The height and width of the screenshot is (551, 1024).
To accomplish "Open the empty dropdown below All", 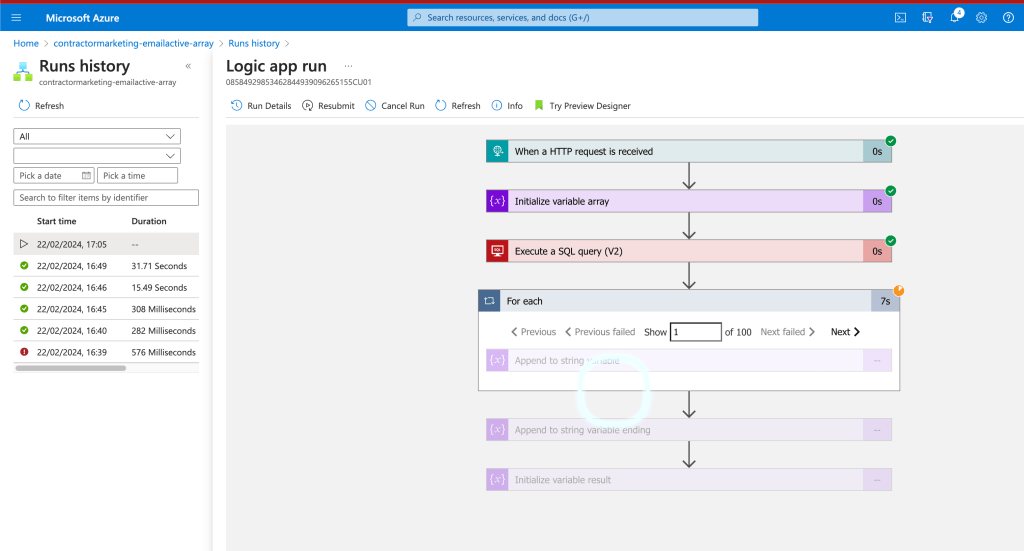I will point(97,156).
